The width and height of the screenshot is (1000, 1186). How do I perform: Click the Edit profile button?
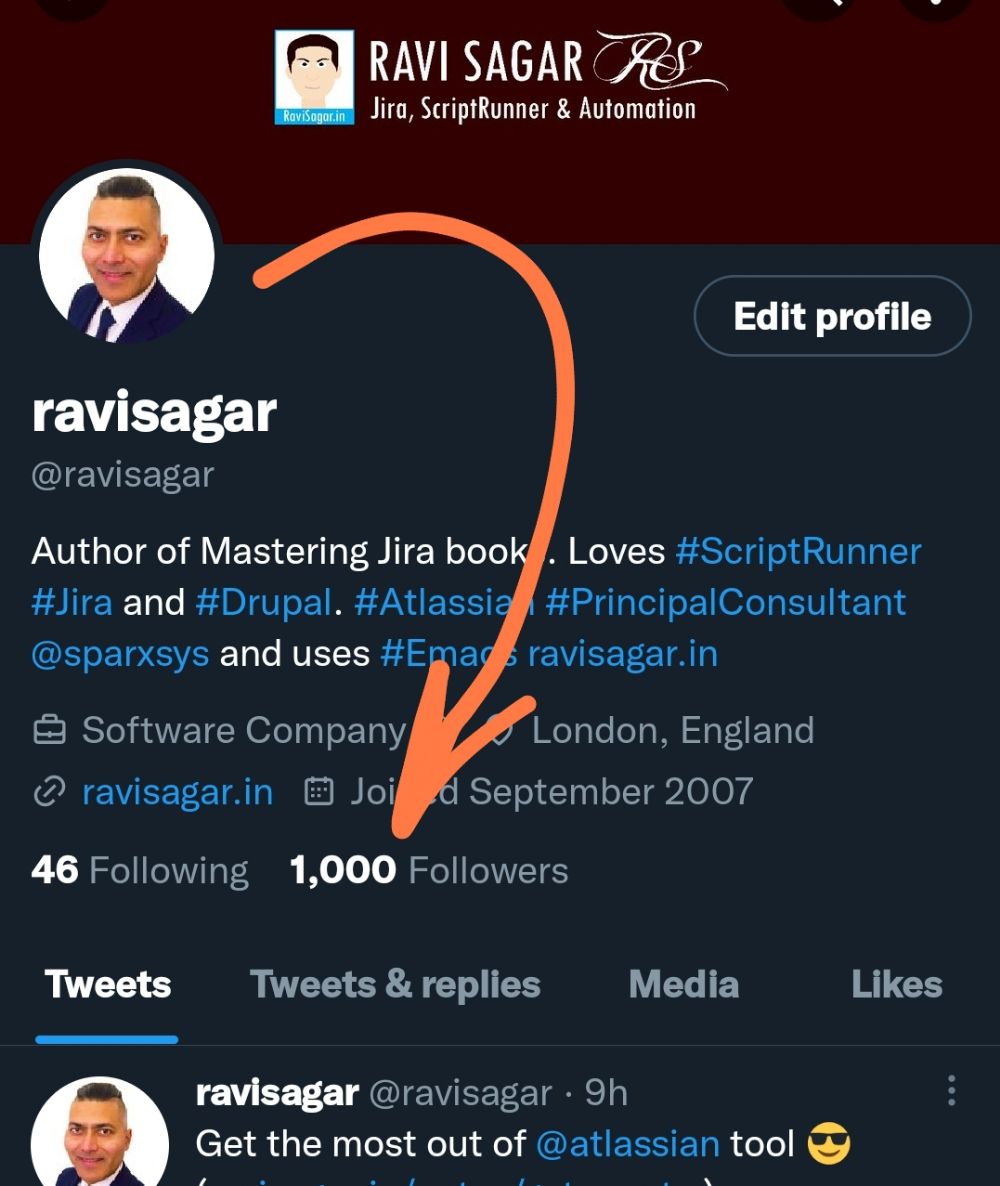pos(832,316)
